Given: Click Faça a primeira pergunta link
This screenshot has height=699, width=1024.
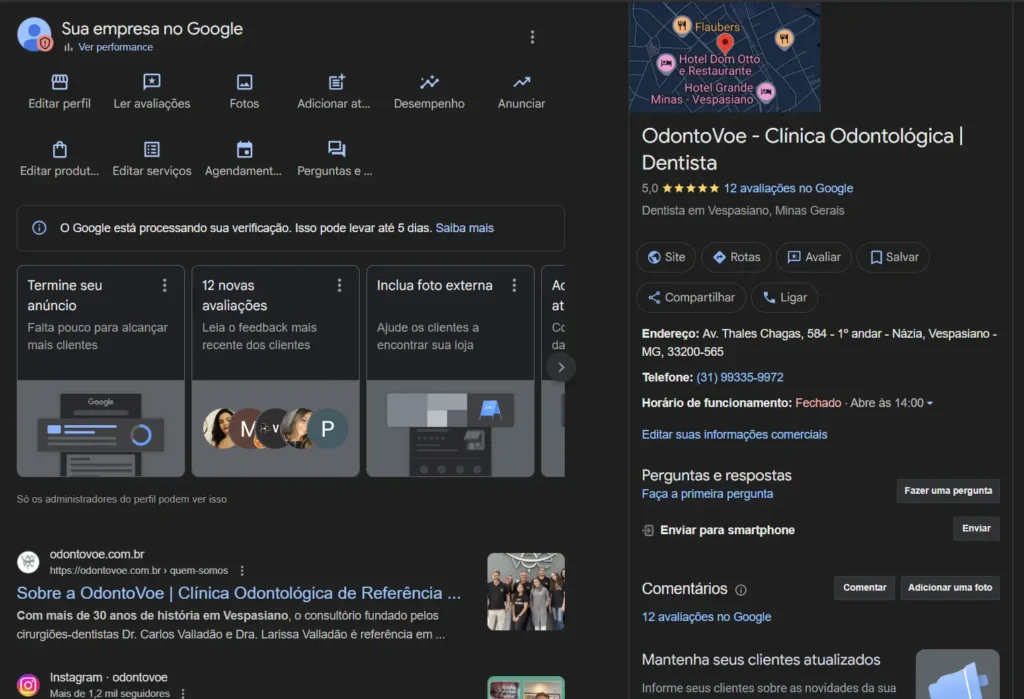Looking at the screenshot, I should pyautogui.click(x=707, y=494).
